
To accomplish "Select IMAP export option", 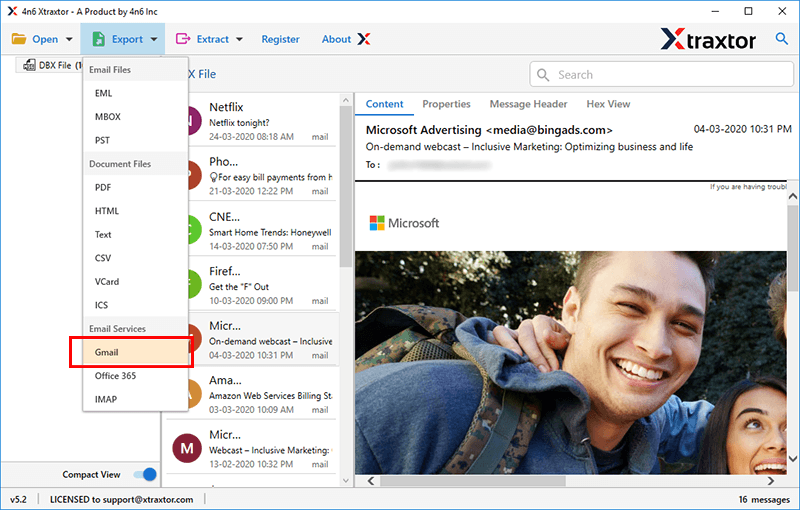I will 135,399.
